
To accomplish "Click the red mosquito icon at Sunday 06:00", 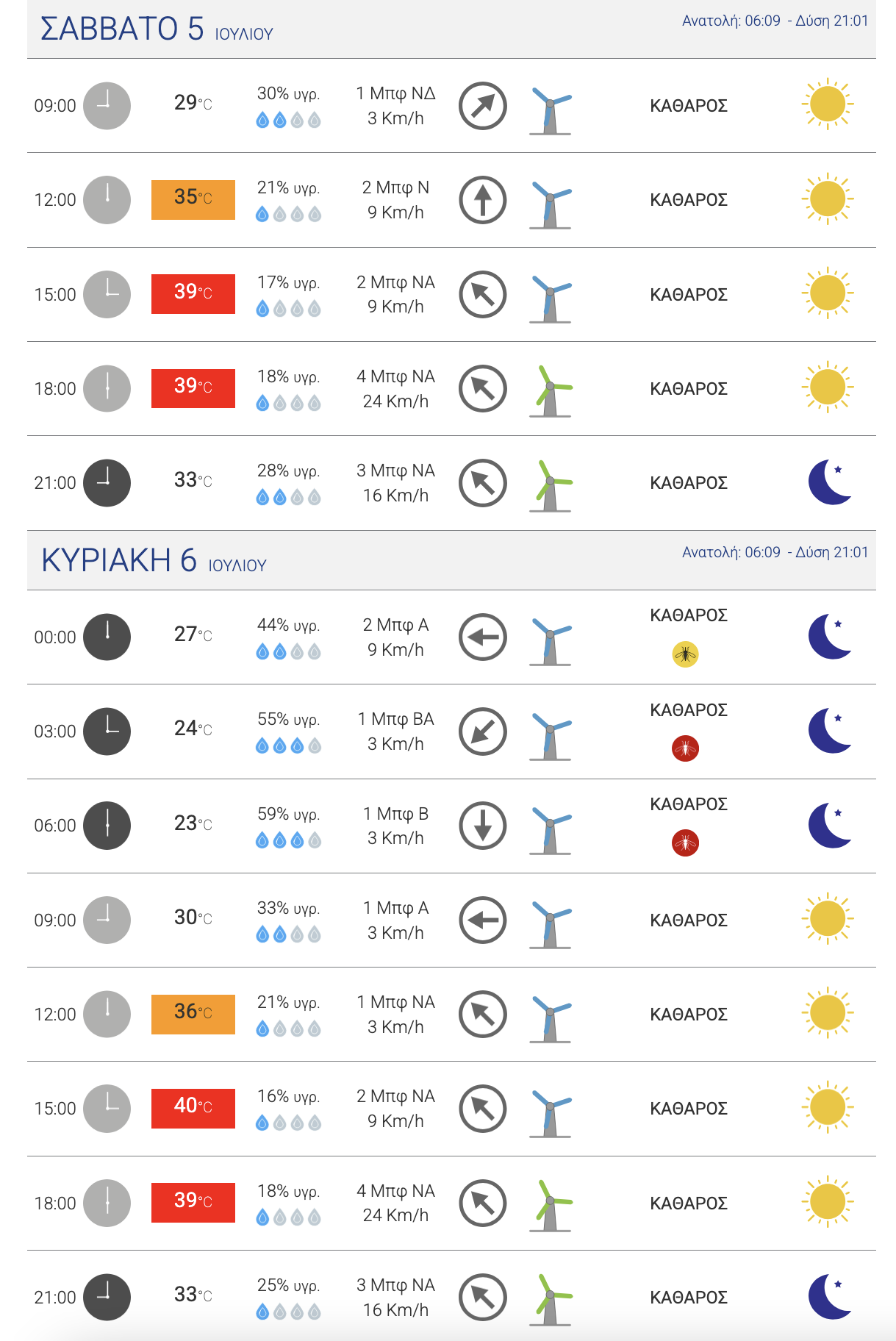I will (685, 843).
